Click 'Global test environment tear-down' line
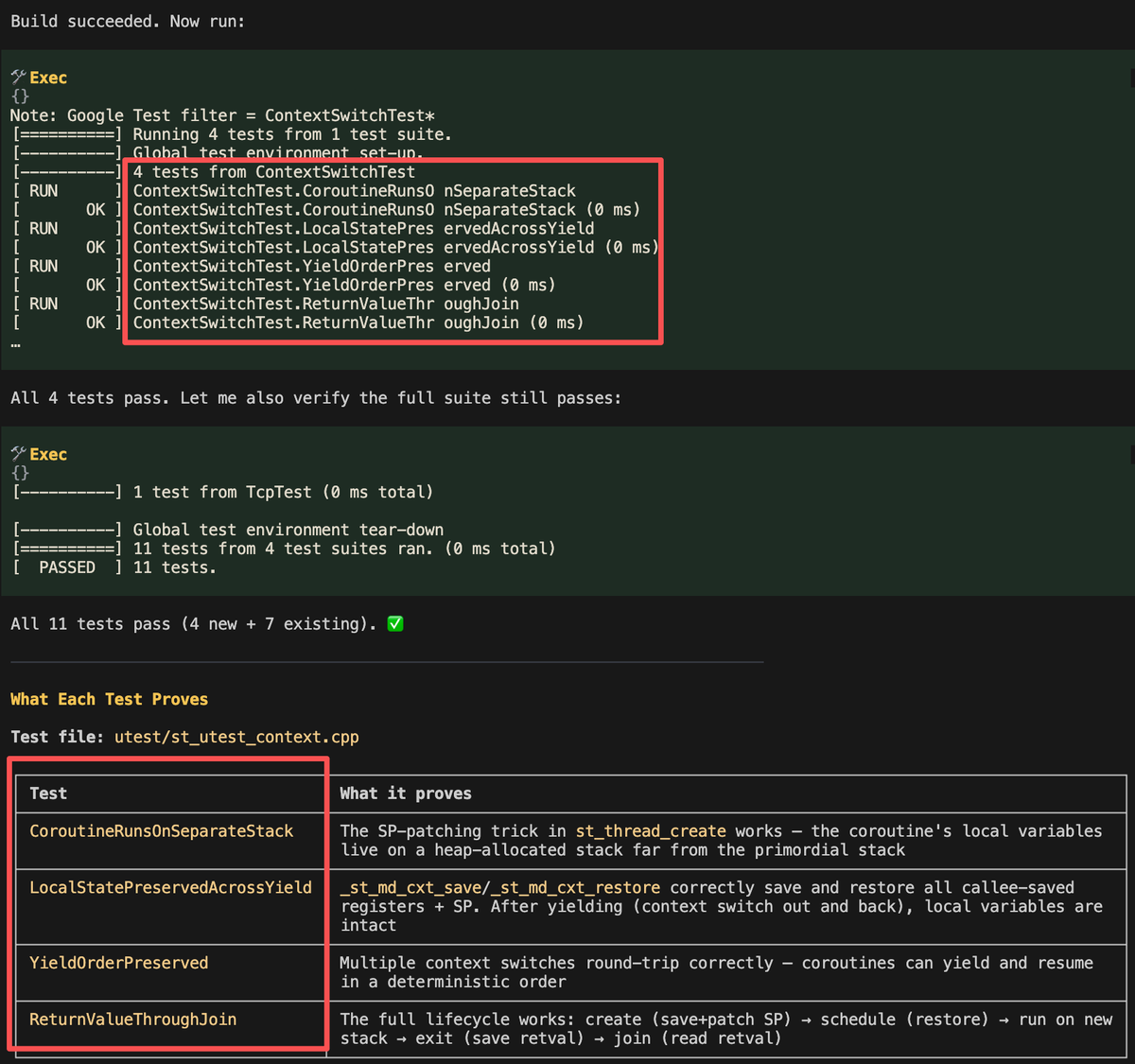The image size is (1135, 1064). (288, 530)
